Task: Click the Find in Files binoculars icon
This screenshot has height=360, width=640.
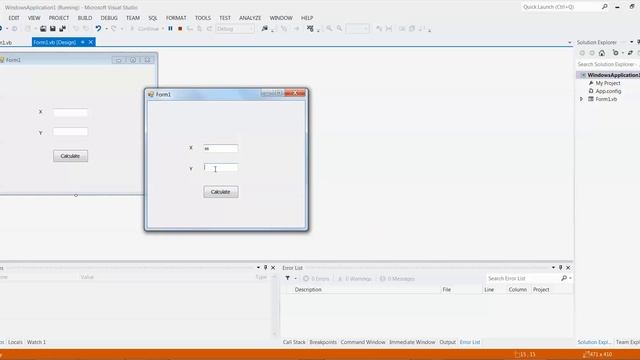Action: click(x=265, y=29)
